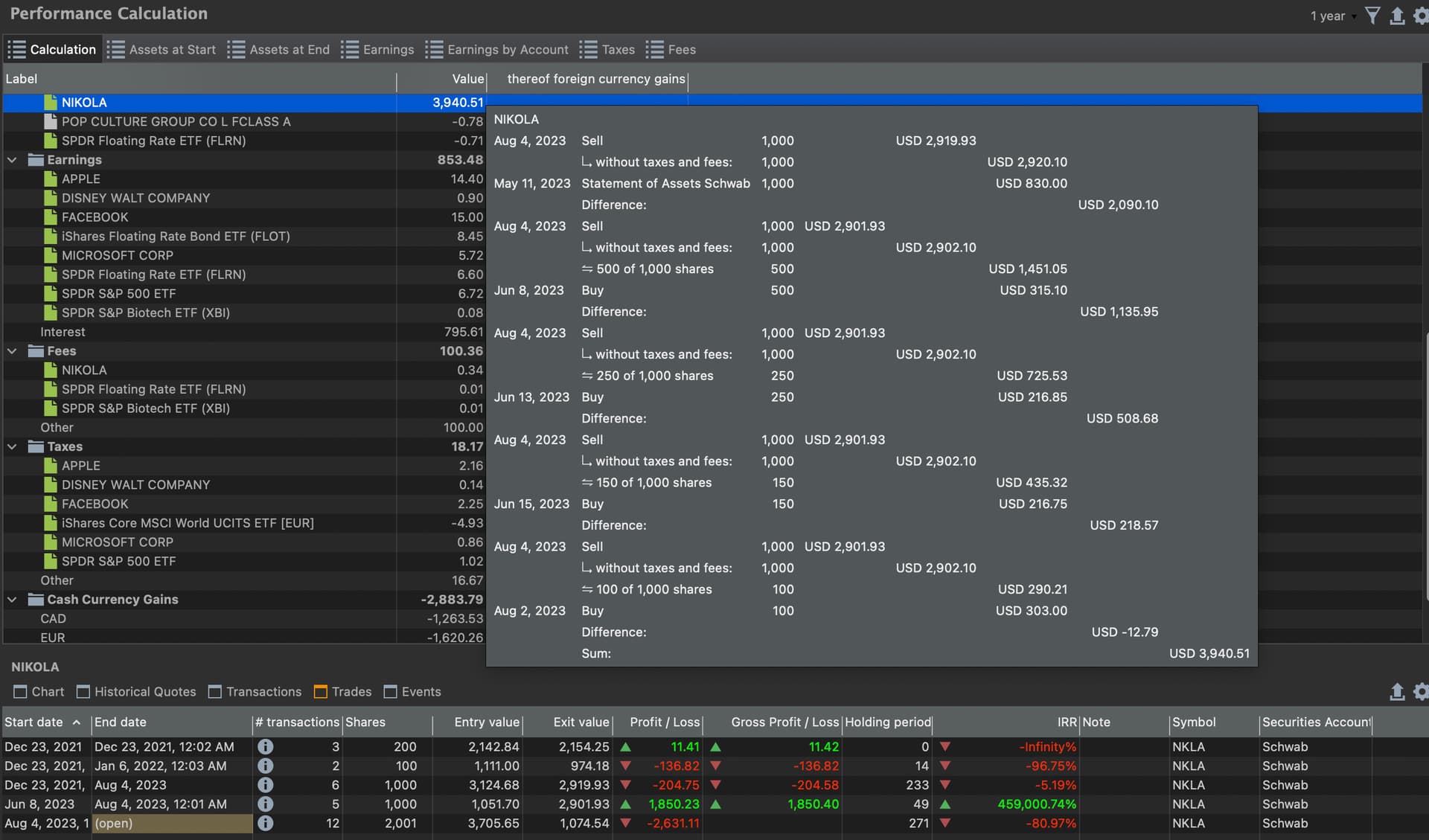Click info icon for the 233-day holding trade

[265, 785]
